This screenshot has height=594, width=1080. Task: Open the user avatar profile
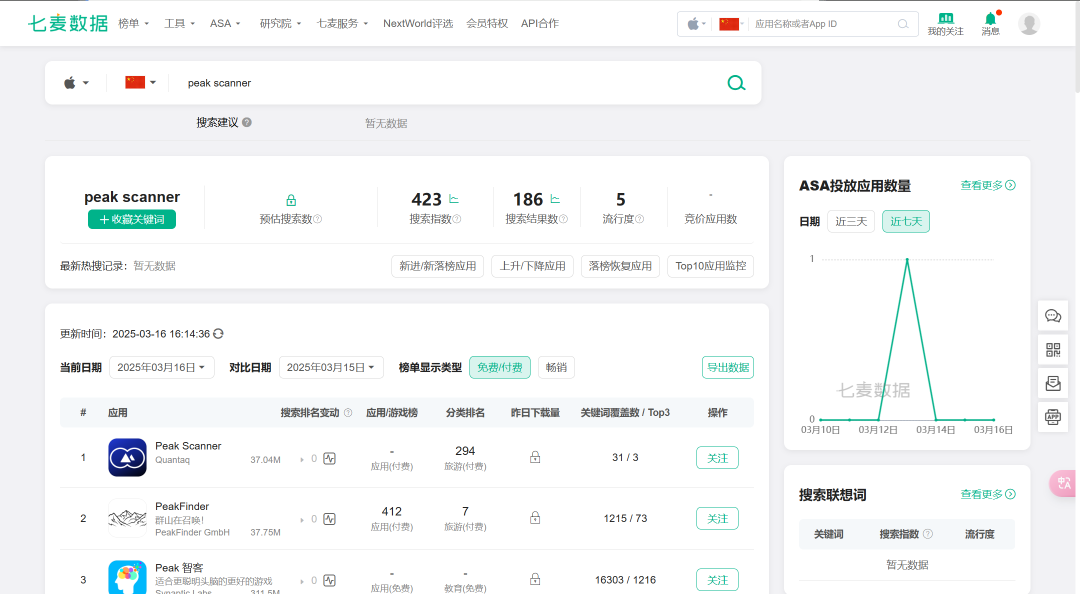pyautogui.click(x=1029, y=24)
